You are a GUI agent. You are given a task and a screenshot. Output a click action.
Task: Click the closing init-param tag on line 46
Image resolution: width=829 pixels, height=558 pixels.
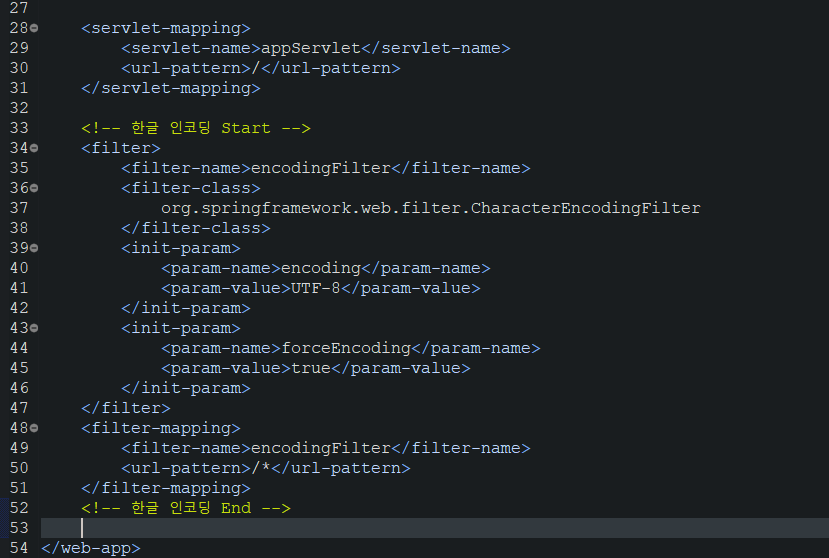pyautogui.click(x=186, y=388)
